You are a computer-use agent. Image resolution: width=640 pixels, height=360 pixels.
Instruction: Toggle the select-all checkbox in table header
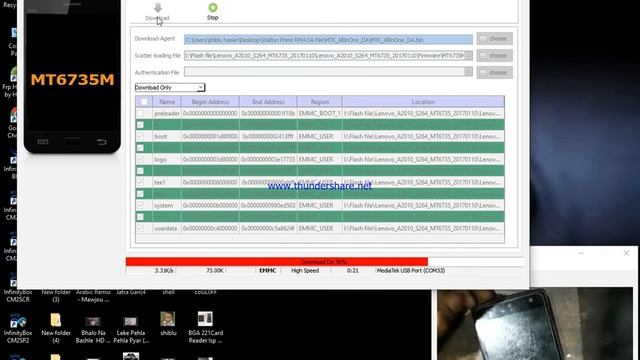tap(144, 102)
